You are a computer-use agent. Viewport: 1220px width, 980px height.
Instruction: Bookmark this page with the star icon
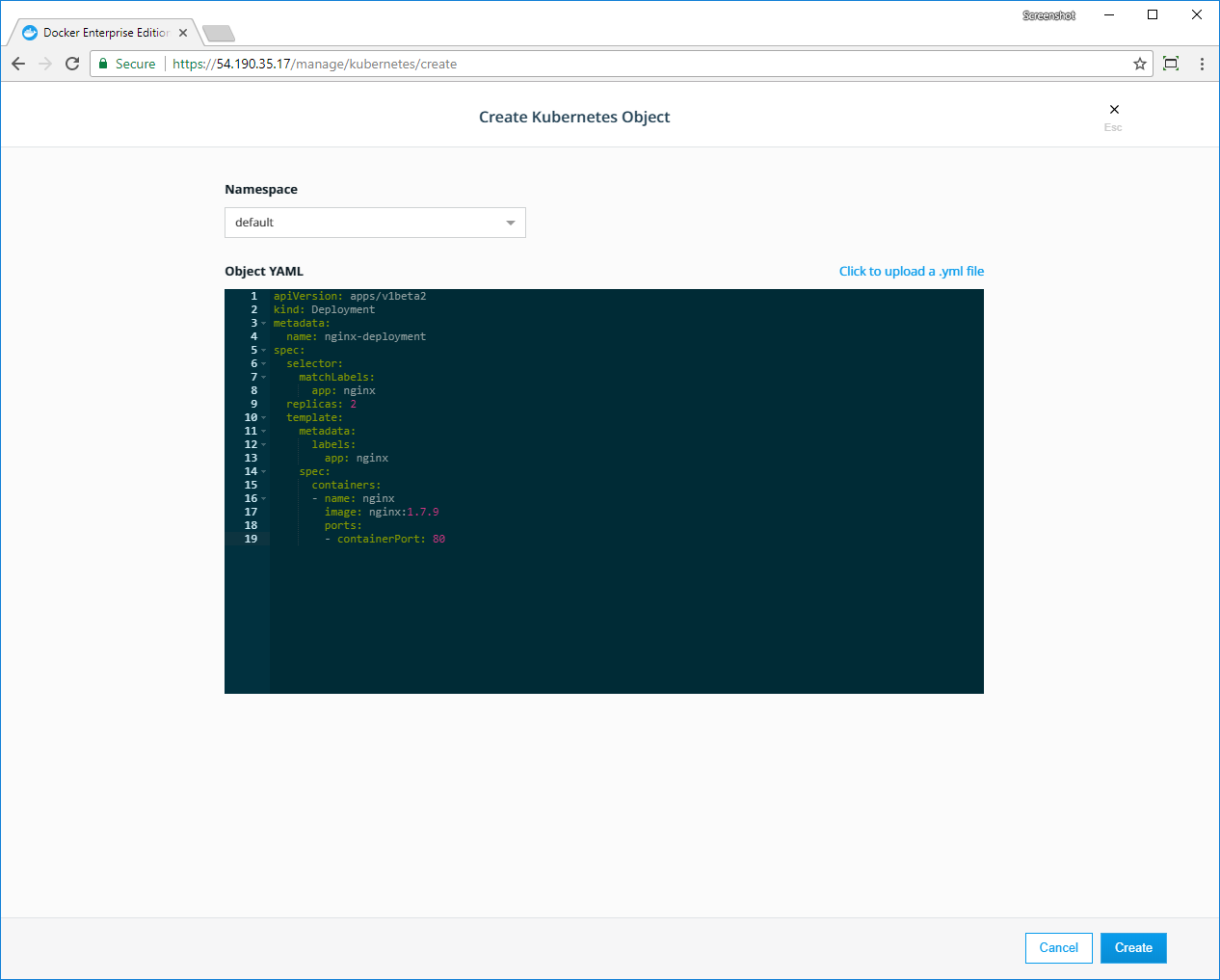click(x=1140, y=64)
